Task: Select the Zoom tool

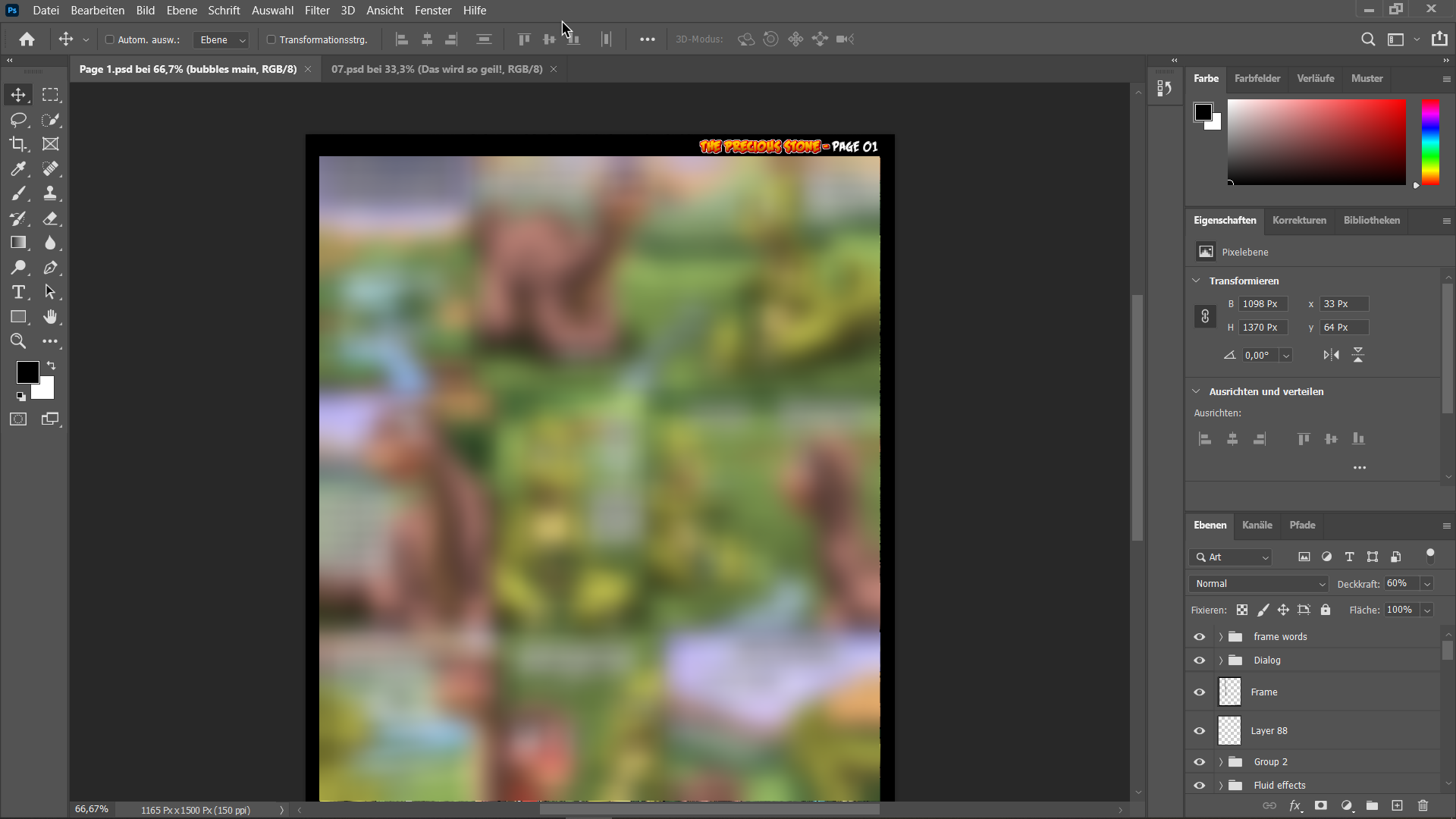Action: pos(18,341)
